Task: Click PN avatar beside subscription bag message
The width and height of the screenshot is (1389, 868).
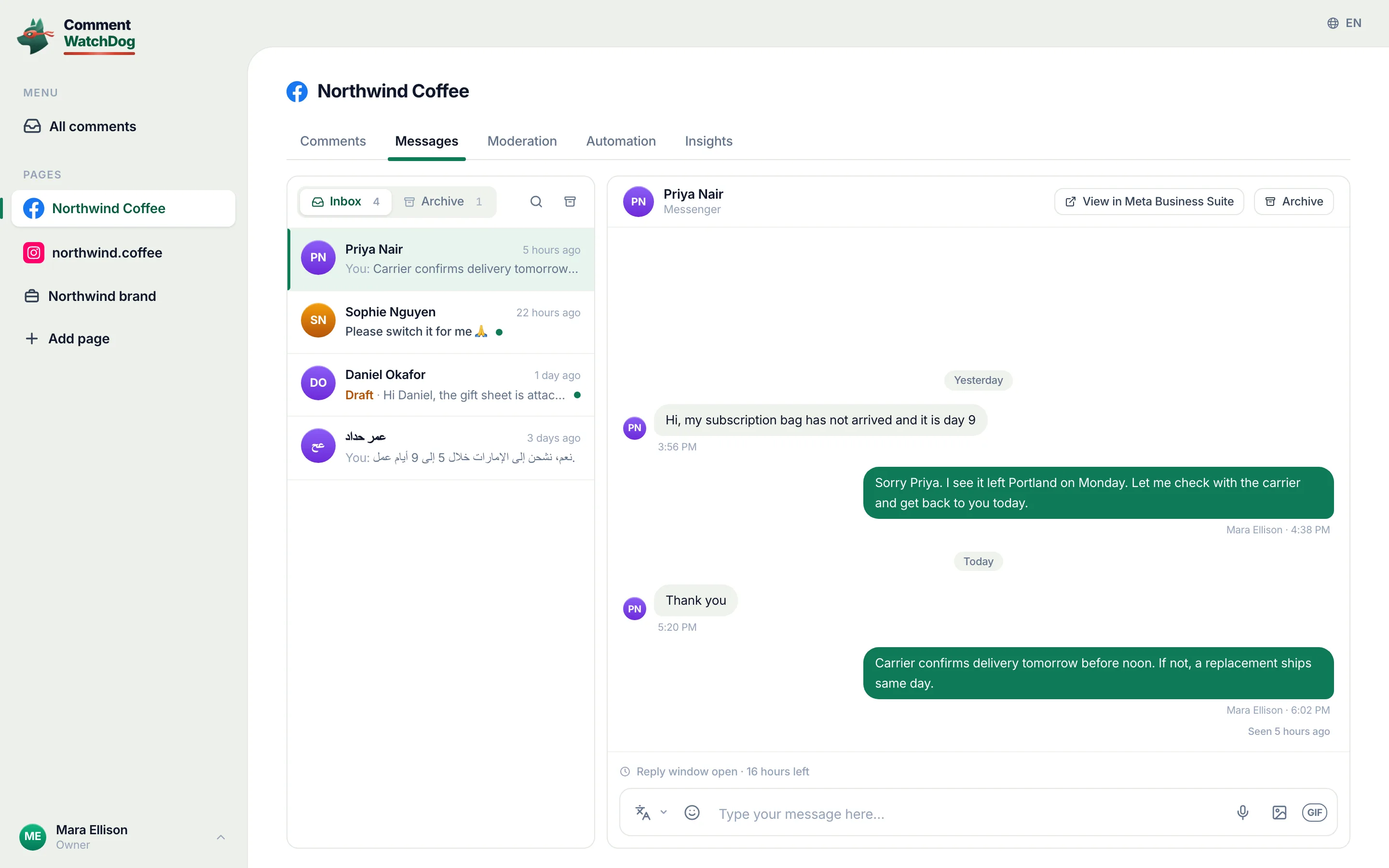Action: pos(634,428)
